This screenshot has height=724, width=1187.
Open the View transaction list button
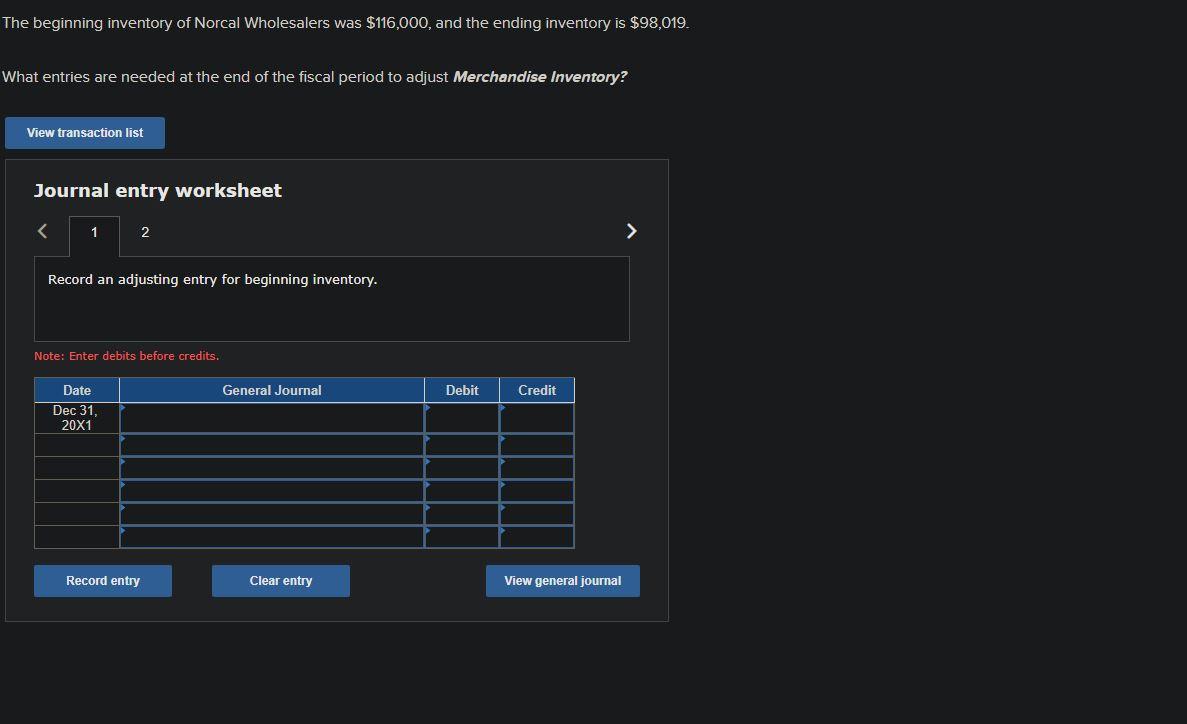tap(85, 133)
